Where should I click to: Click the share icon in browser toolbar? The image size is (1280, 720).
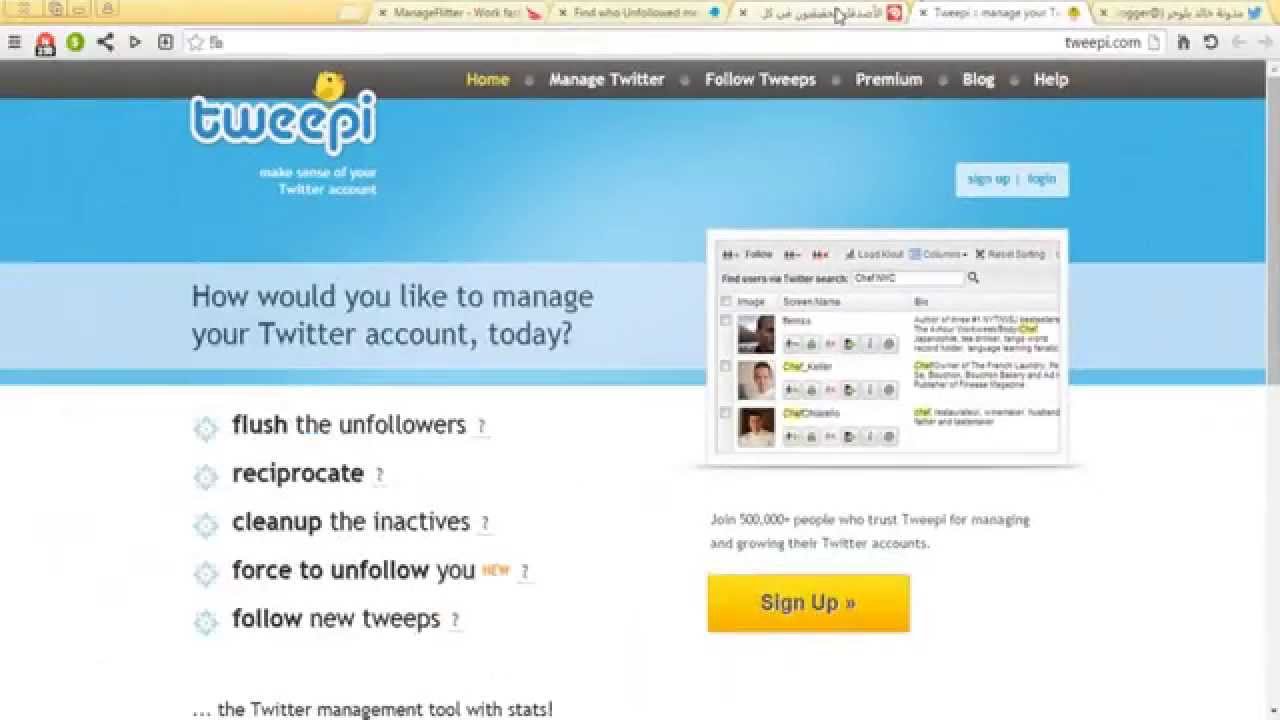click(105, 42)
